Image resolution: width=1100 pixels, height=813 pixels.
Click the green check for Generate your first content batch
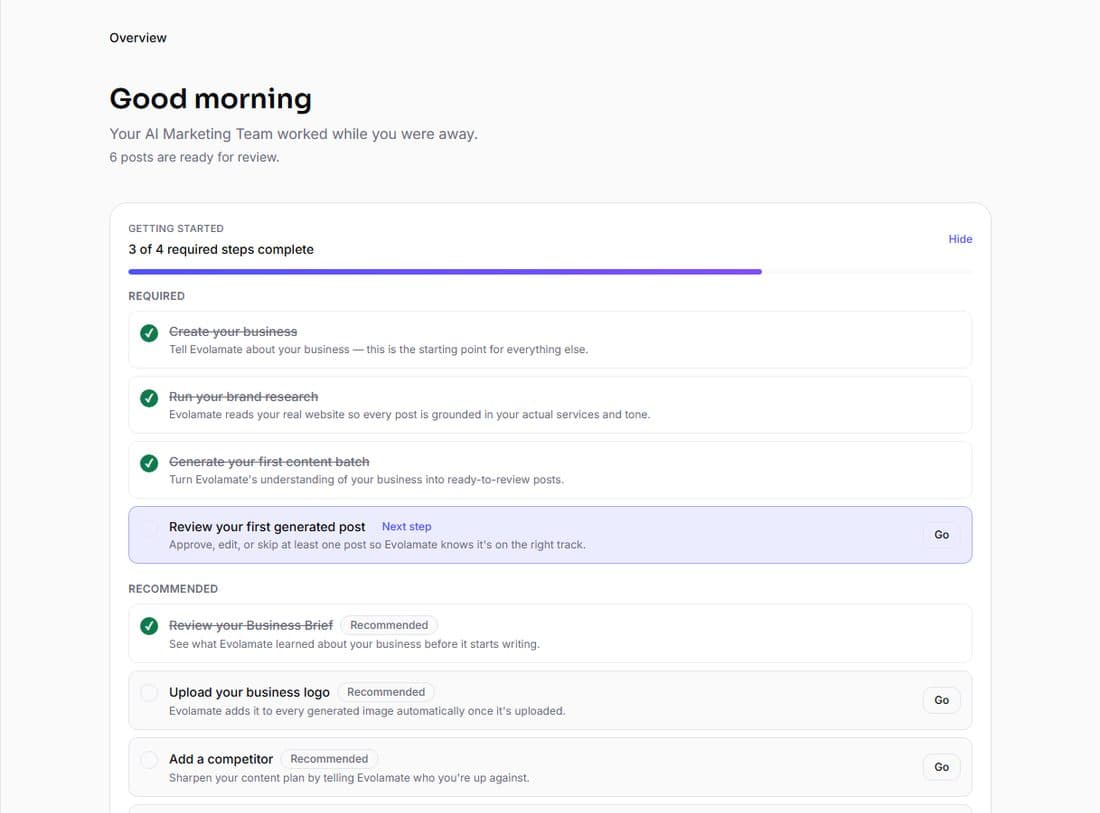tap(149, 464)
